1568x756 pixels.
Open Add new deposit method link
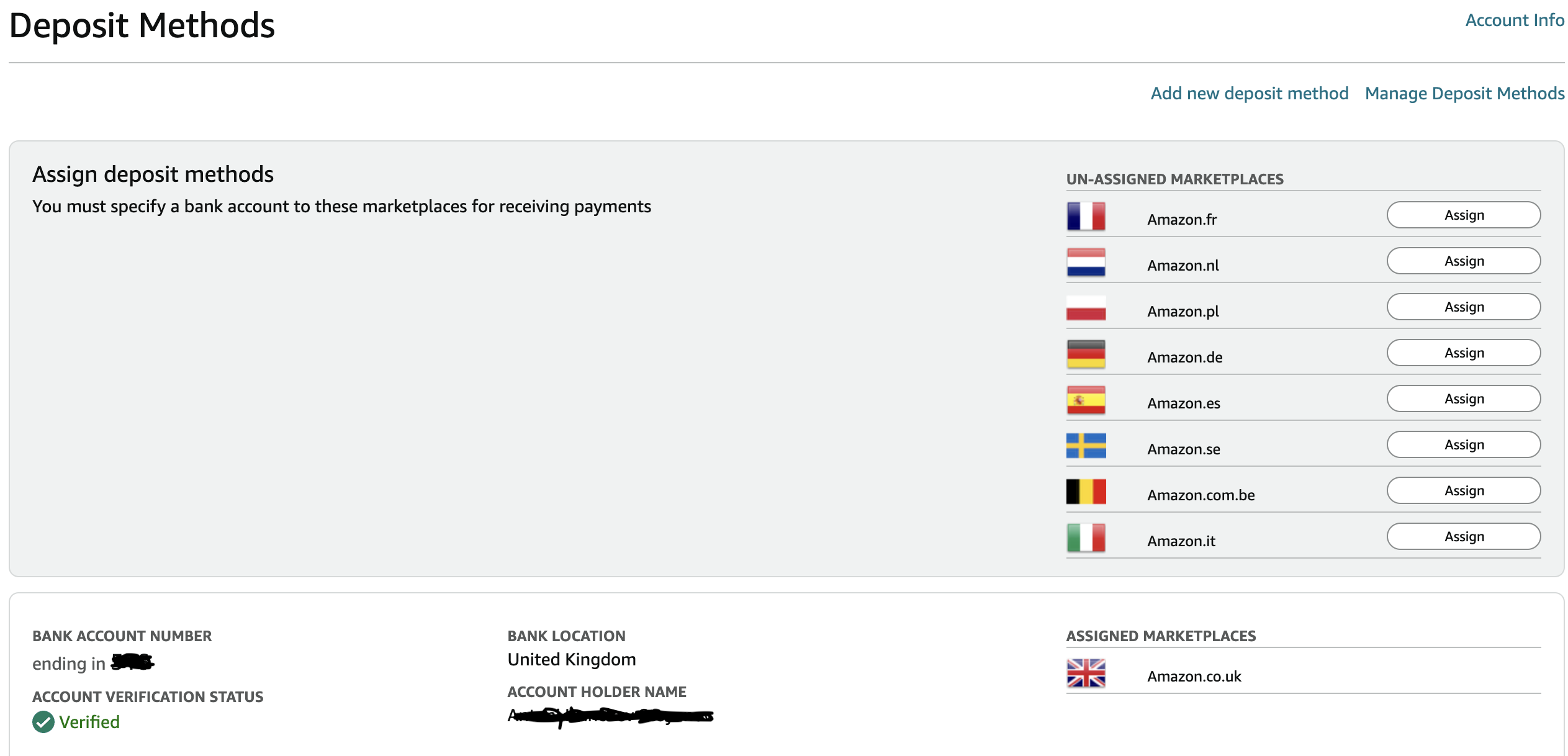click(1249, 93)
